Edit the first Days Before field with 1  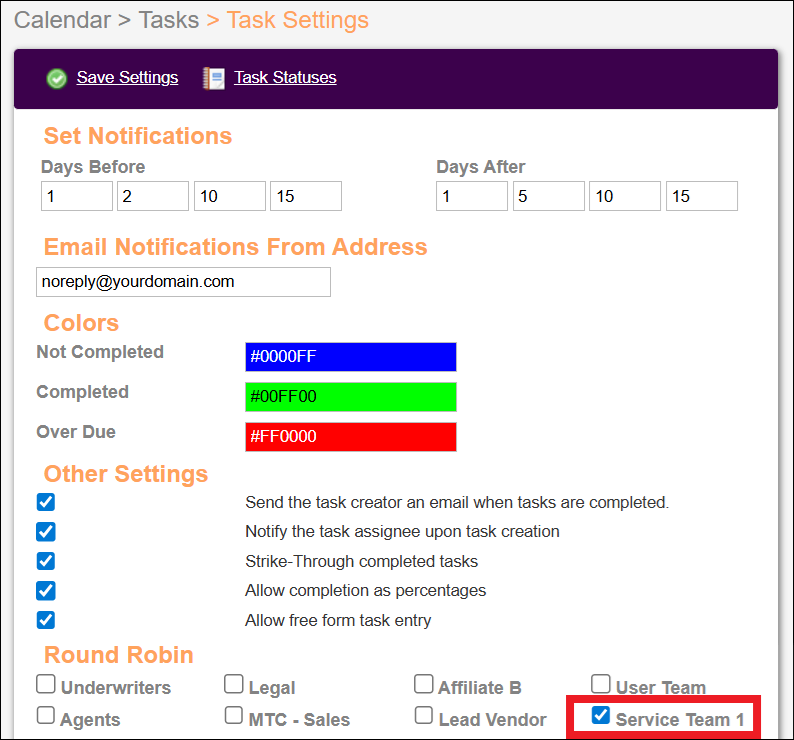click(77, 196)
